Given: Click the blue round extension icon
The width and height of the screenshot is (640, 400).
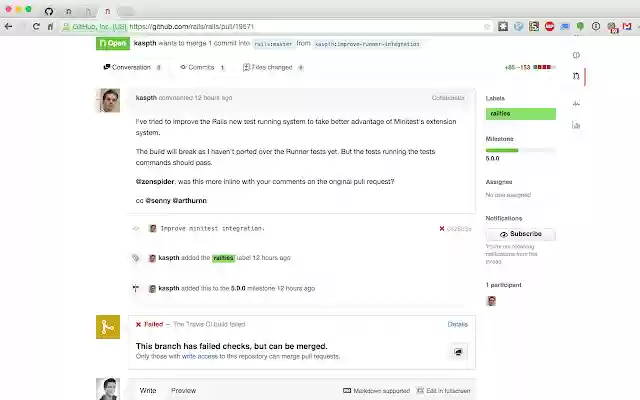Looking at the screenshot, I should pos(518,27).
